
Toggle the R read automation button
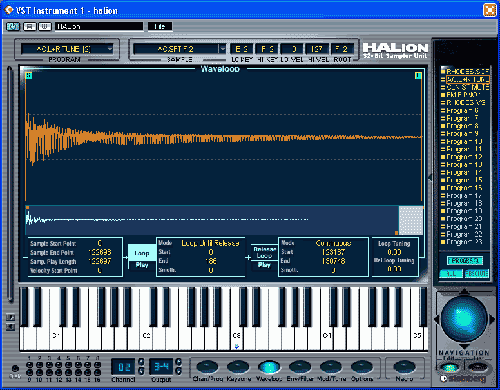click(30, 26)
